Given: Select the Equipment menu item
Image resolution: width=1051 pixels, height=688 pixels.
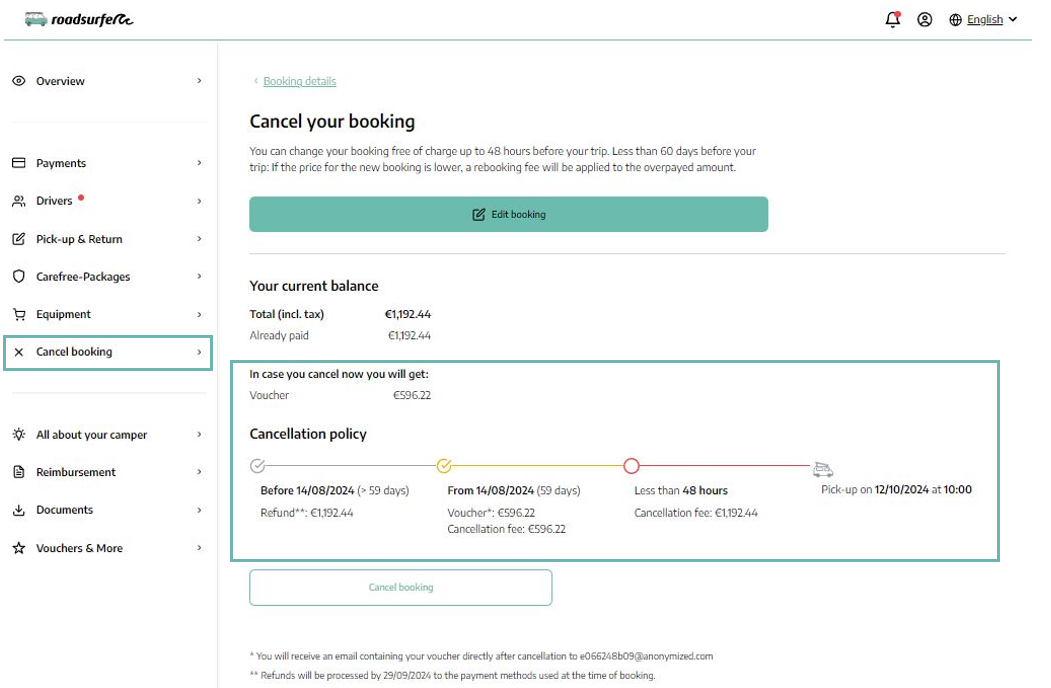Looking at the screenshot, I should click(x=108, y=314).
